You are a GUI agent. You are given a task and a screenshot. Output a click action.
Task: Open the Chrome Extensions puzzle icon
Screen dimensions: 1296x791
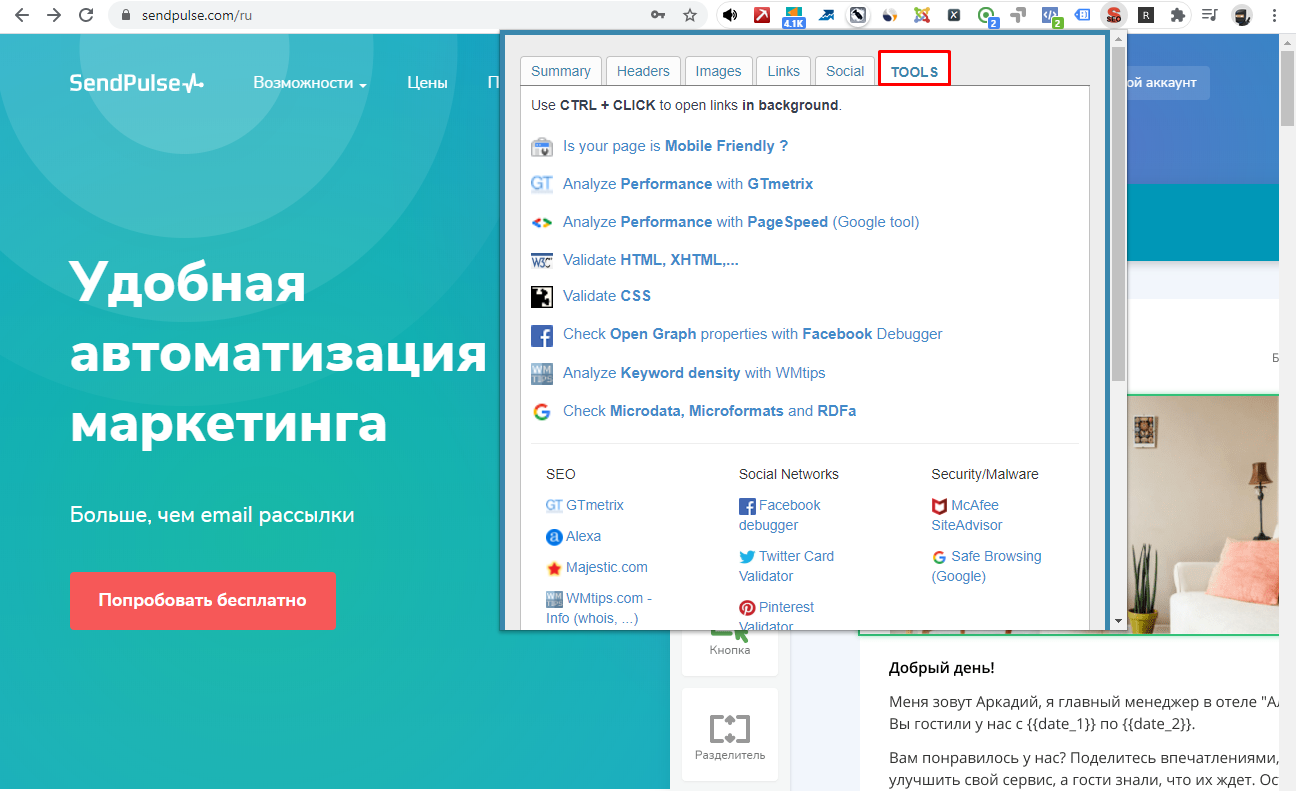click(x=1178, y=15)
